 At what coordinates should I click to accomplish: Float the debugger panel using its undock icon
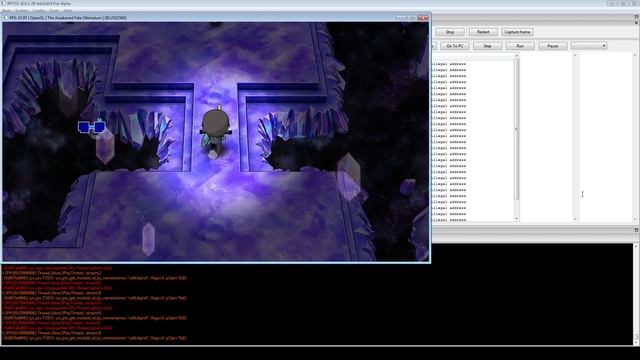(x=636, y=17)
